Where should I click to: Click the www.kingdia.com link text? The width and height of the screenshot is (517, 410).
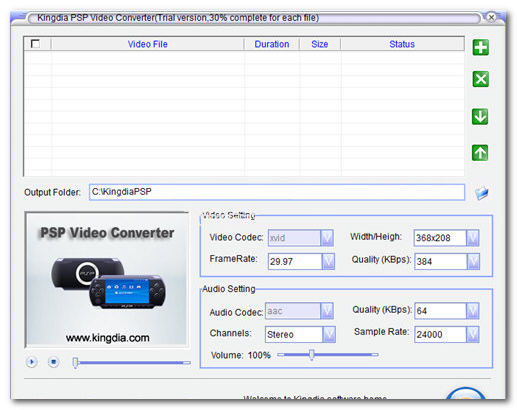coord(107,338)
